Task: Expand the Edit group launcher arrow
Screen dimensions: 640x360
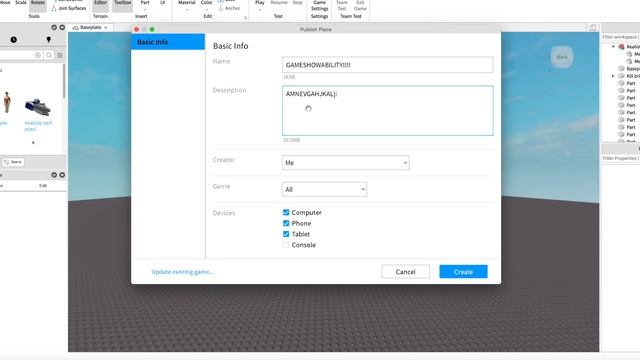Action: pyautogui.click(x=245, y=18)
